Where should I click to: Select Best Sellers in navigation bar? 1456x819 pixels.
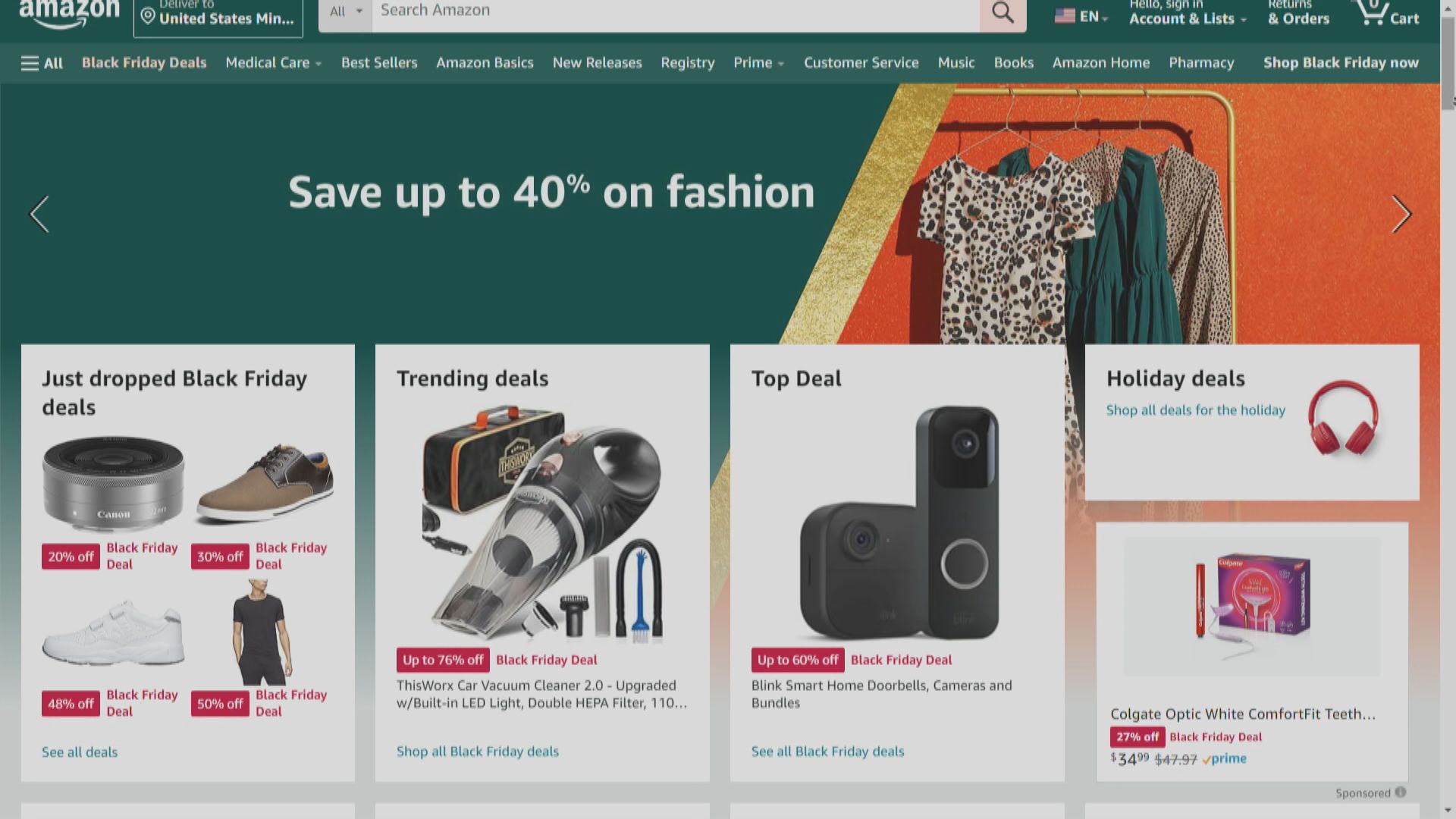379,63
